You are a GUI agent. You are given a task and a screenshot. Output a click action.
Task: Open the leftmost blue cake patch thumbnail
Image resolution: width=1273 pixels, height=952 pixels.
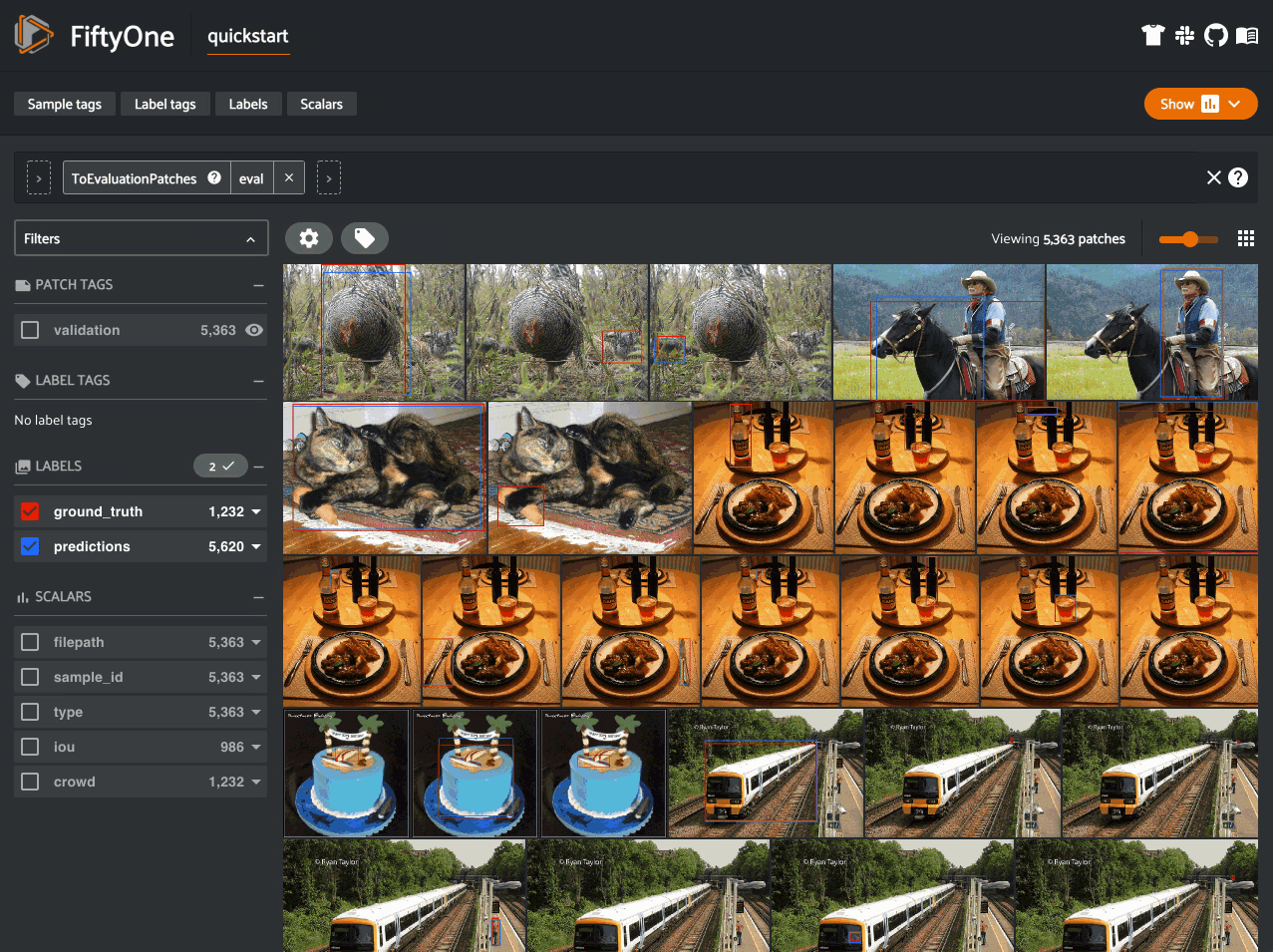pyautogui.click(x=346, y=773)
